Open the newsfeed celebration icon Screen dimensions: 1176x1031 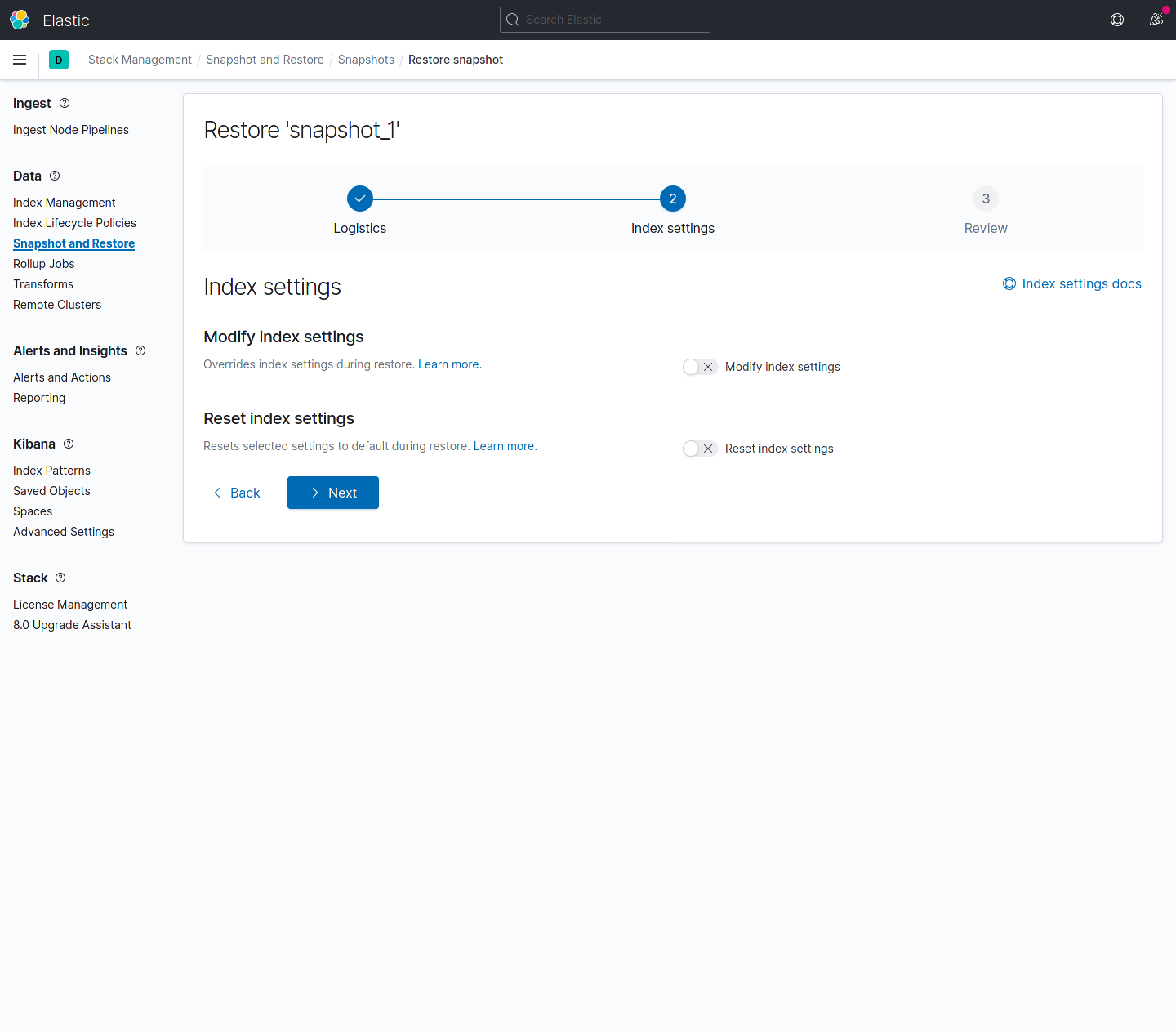1156,20
